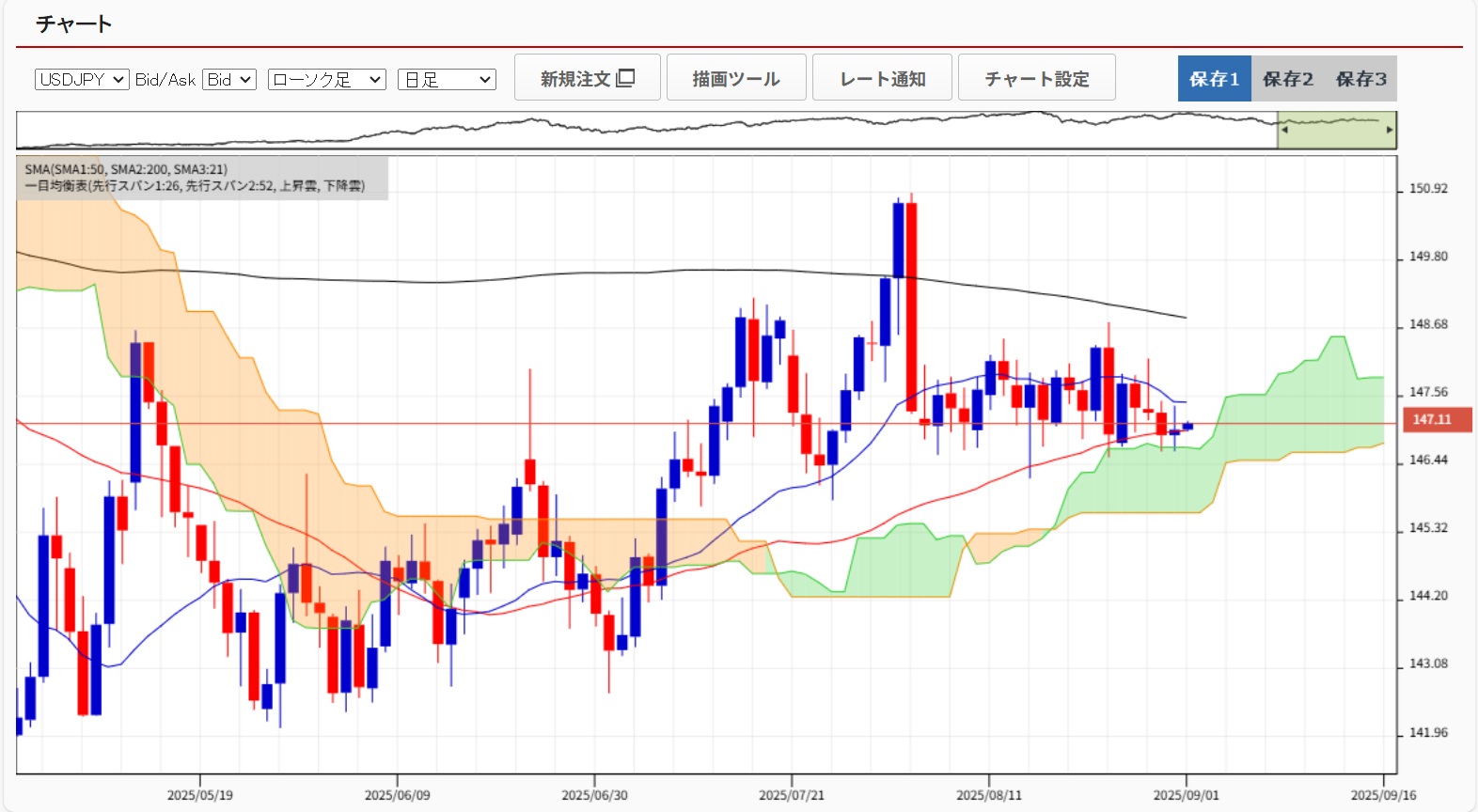Select the 保存3 saved layout tab
This screenshot has height=812, width=1478.
[x=1361, y=79]
